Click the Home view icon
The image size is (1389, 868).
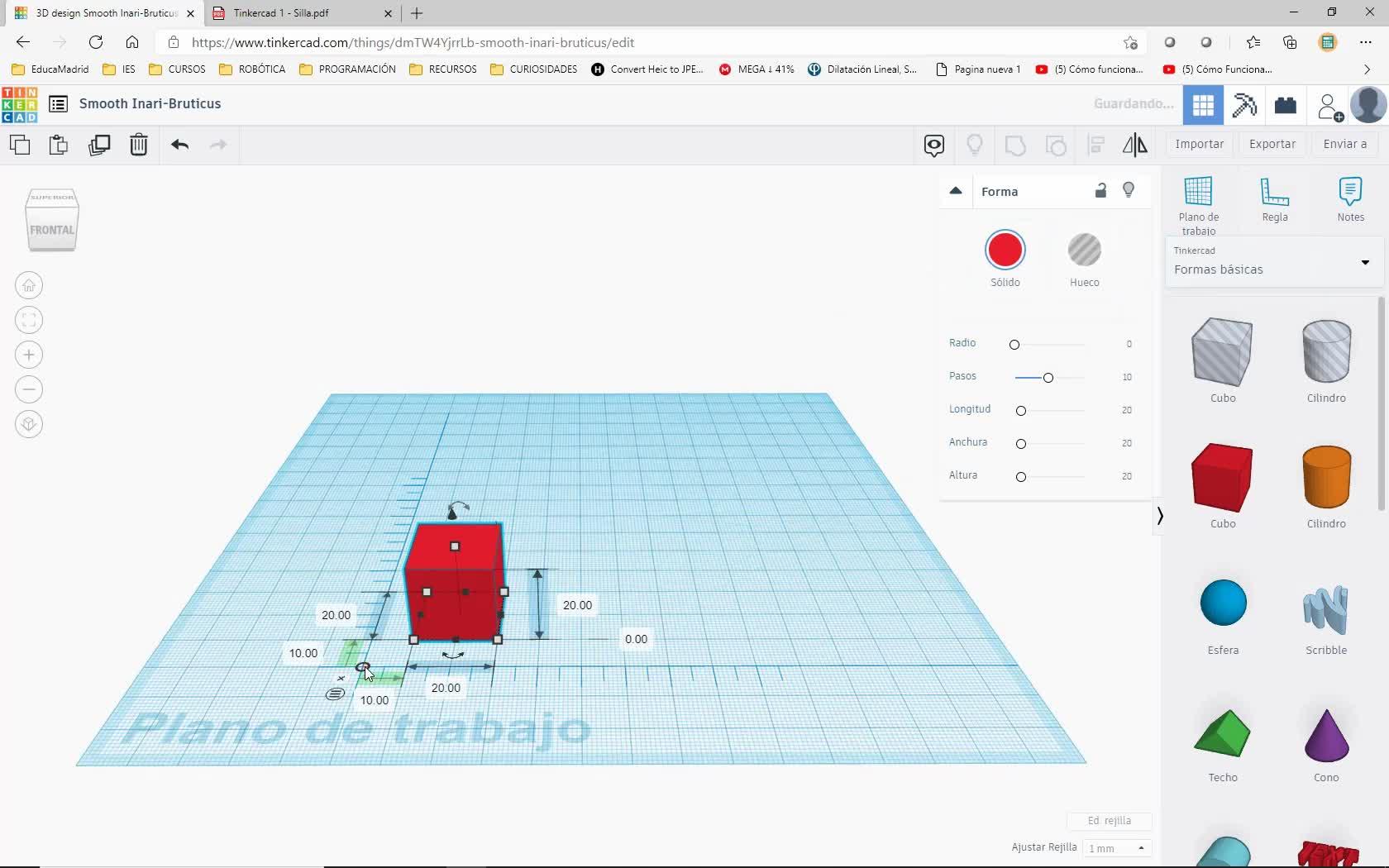(x=29, y=286)
